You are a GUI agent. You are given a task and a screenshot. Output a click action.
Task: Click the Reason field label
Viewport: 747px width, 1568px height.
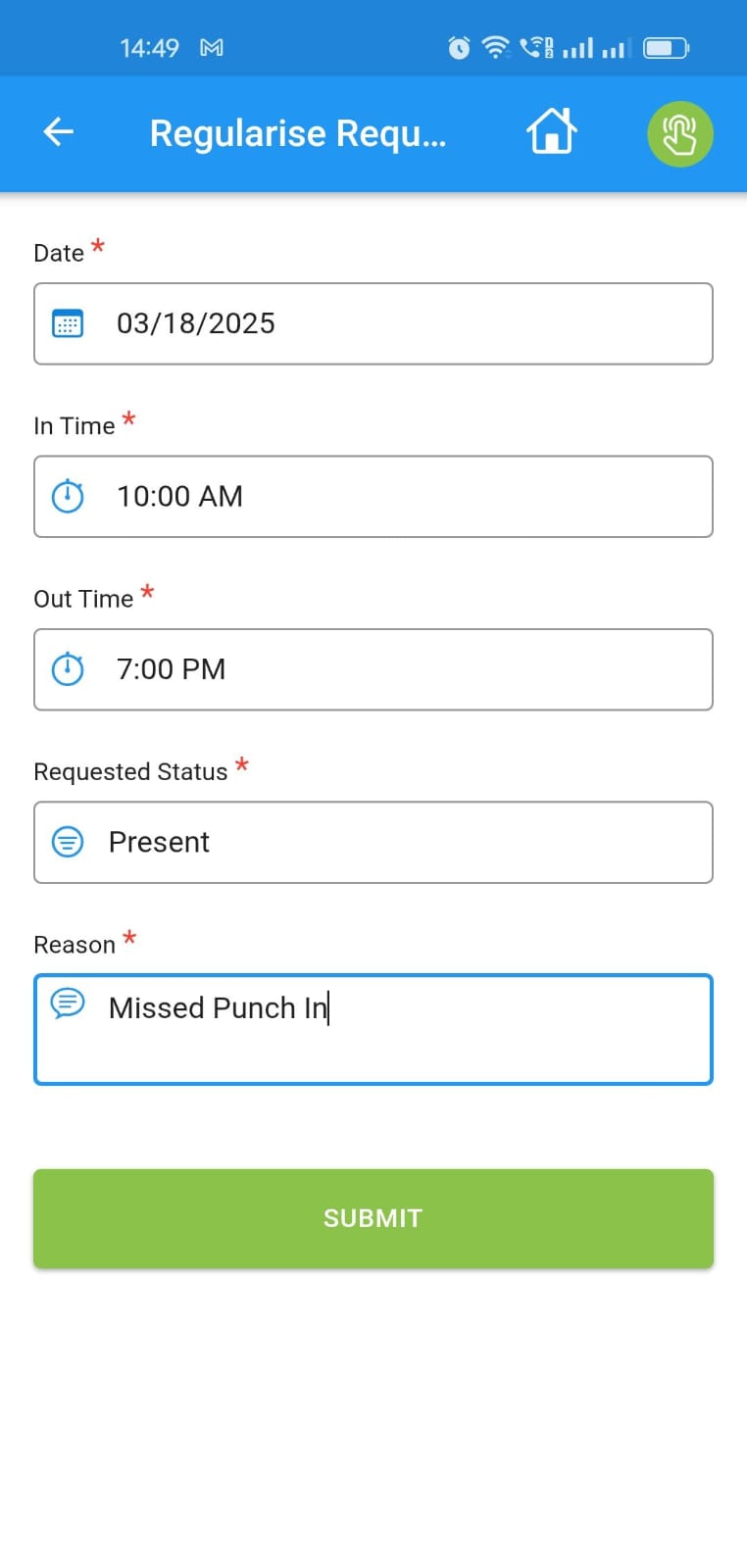tap(75, 945)
